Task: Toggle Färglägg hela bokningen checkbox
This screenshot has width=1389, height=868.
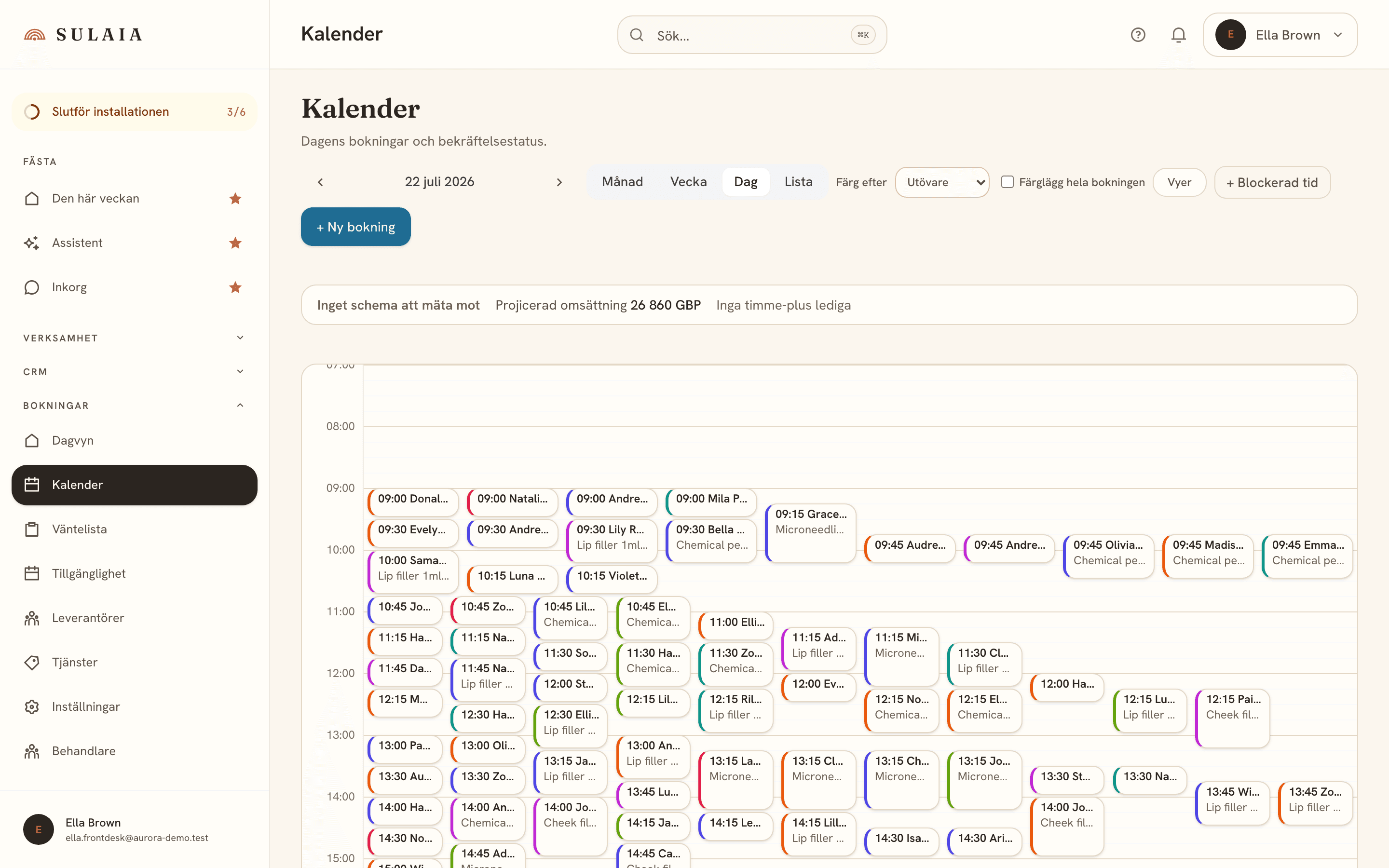Action: (1008, 182)
